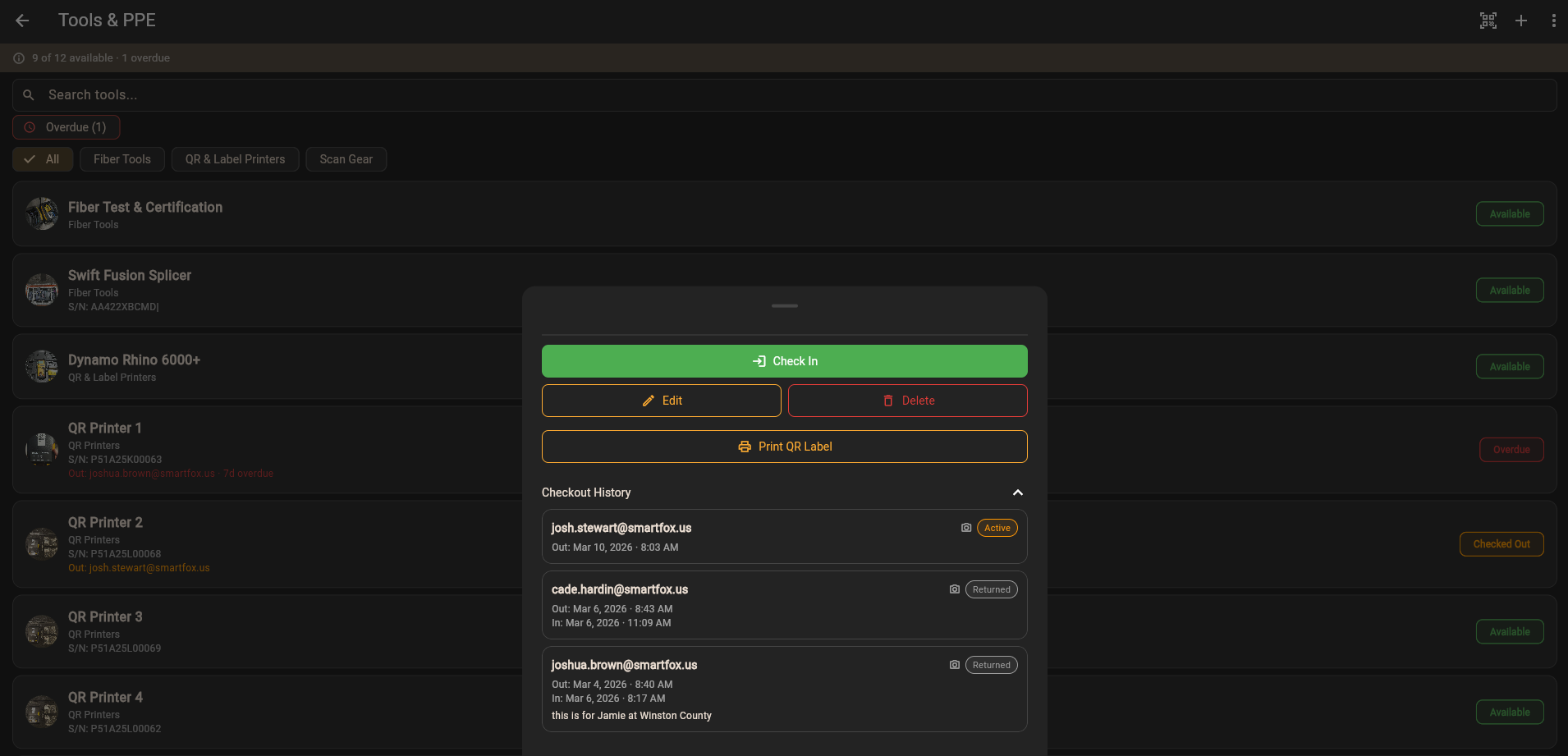
Task: Go back using the arrow icon
Action: click(x=22, y=21)
